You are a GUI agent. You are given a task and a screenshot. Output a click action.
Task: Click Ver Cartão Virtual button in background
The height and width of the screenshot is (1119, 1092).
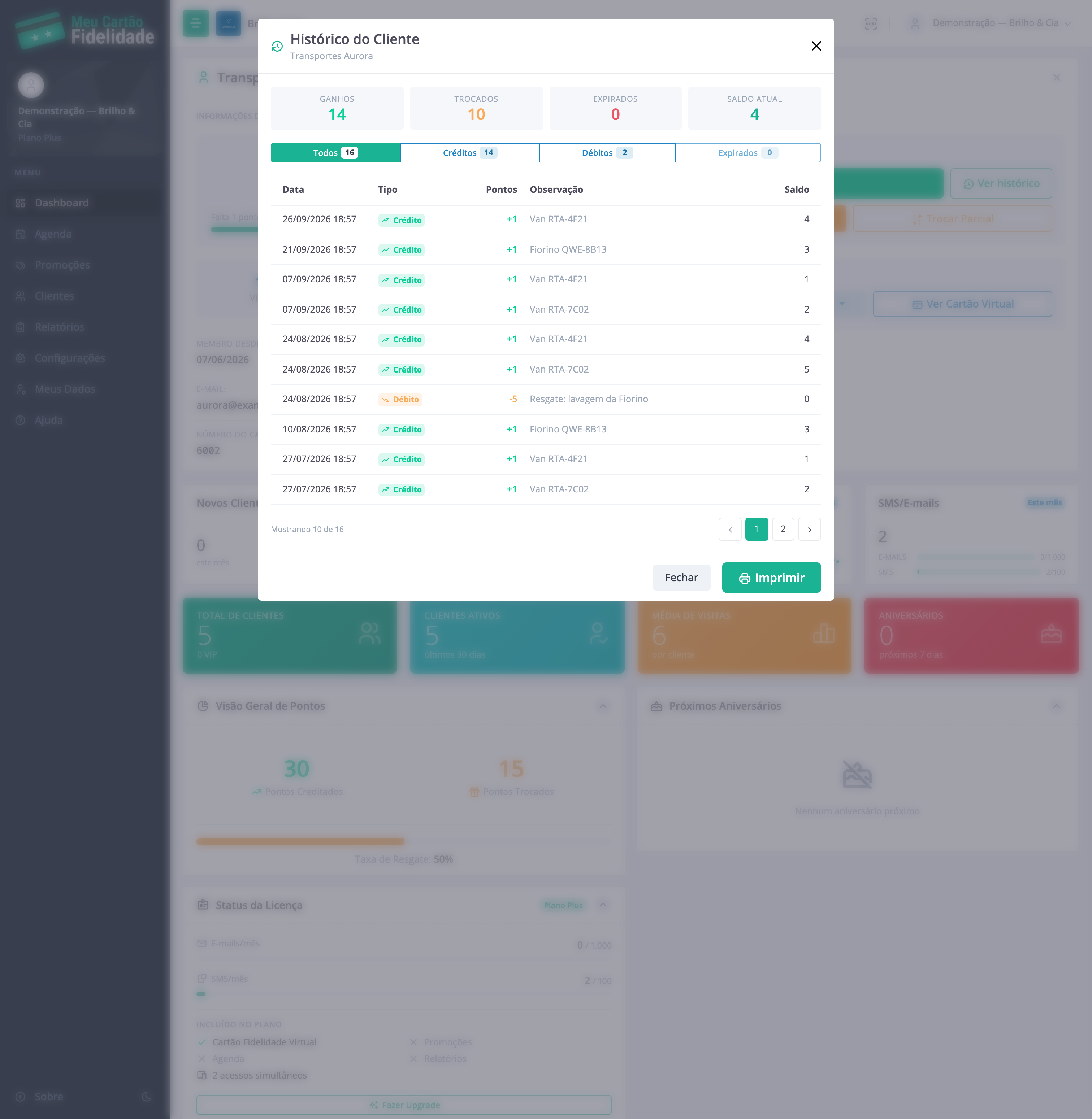point(962,304)
